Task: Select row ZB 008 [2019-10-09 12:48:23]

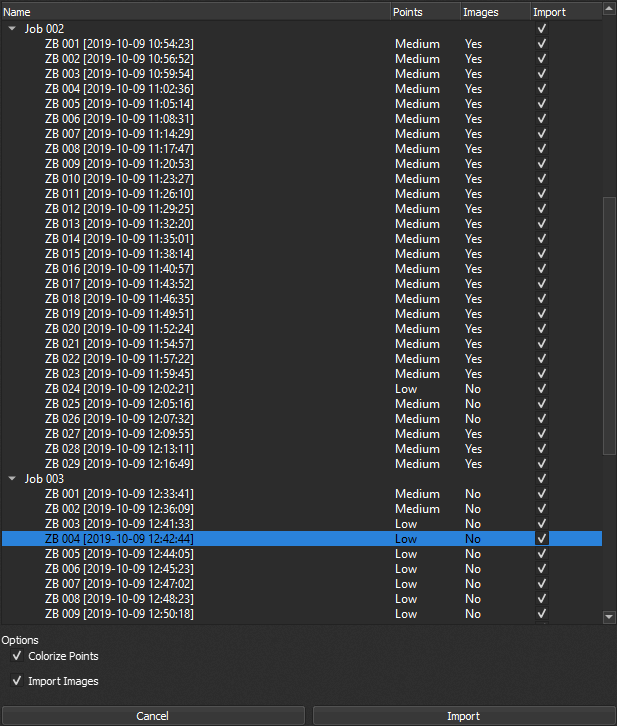Action: tap(302, 599)
